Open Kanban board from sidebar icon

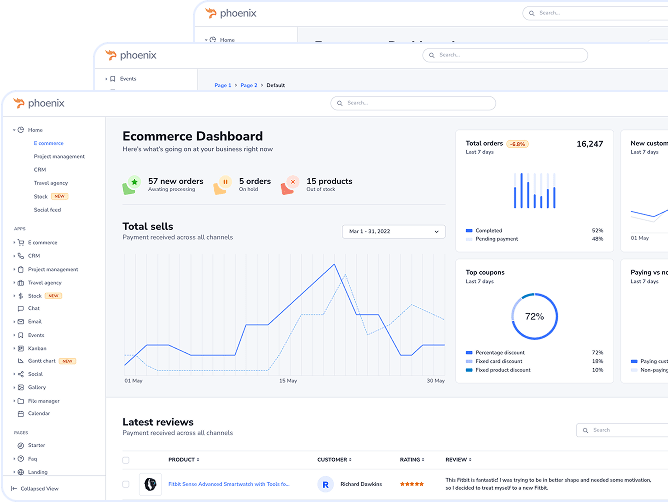click(20, 348)
